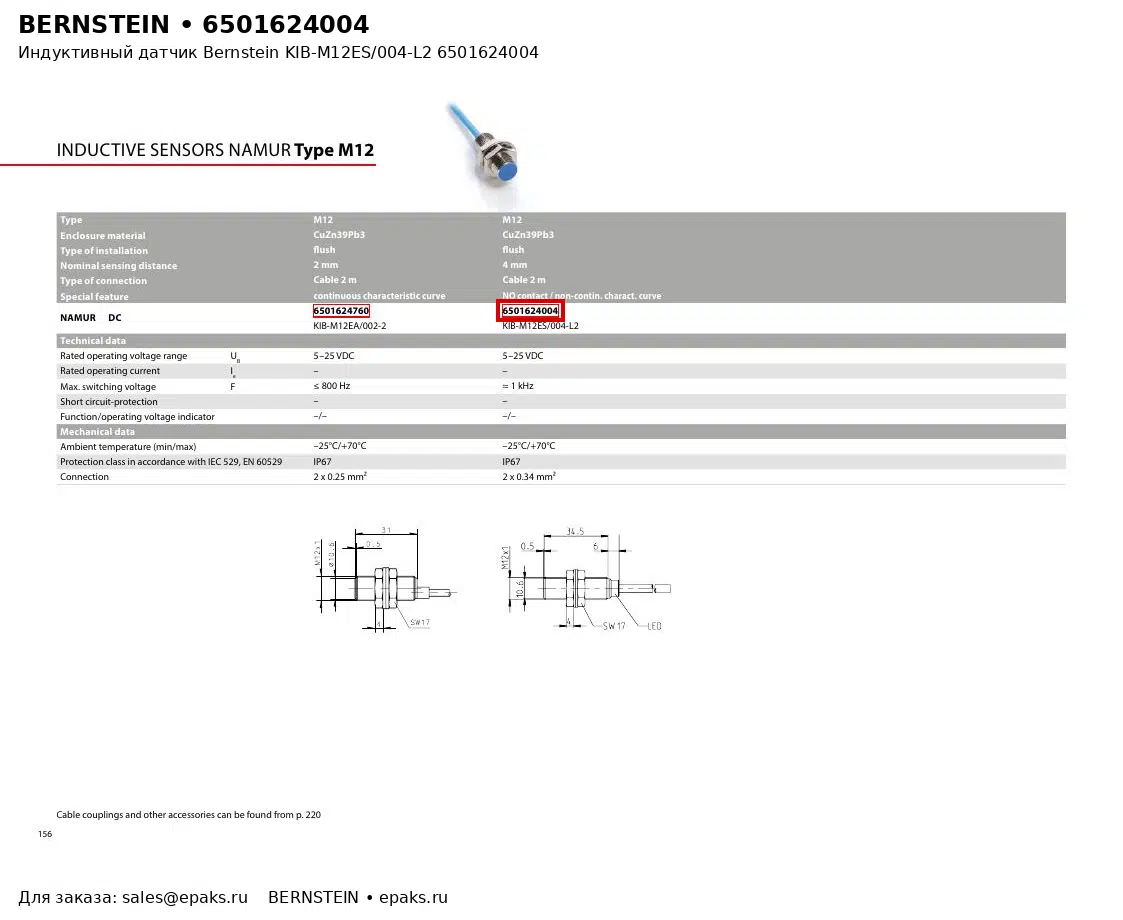Click the Ambient temperature (min/max) label
The width and height of the screenshot is (1123, 920).
127,447
